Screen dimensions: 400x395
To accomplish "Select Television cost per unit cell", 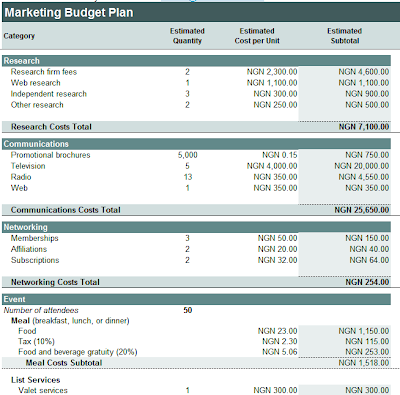I will [x=272, y=166].
